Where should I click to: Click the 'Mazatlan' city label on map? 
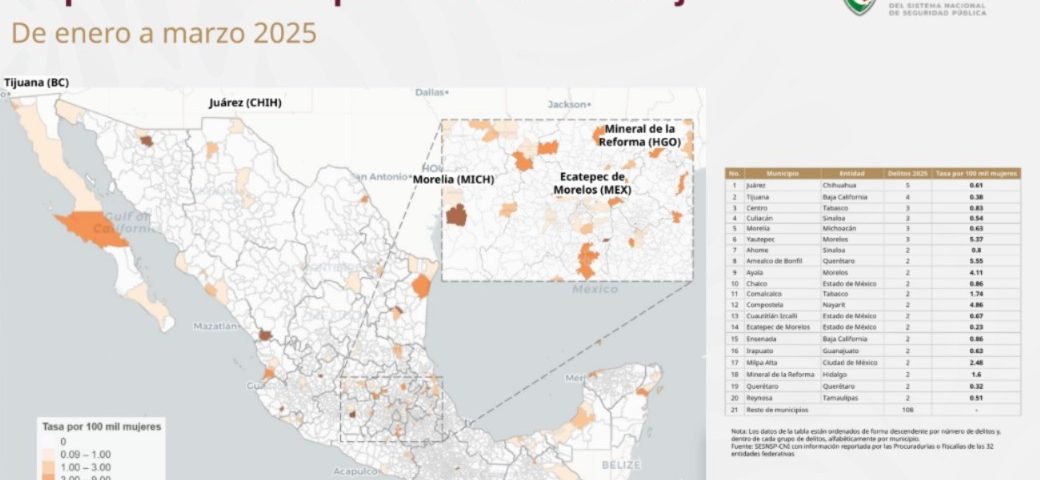click(x=216, y=326)
